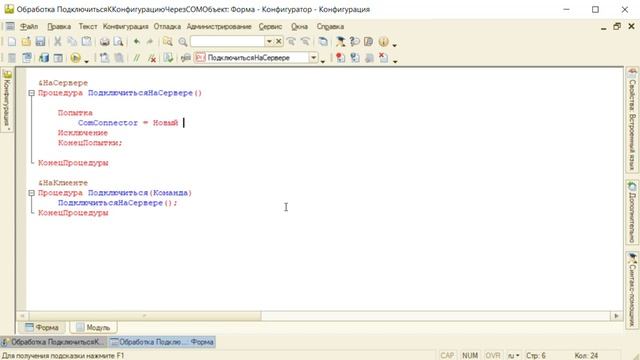Image resolution: width=640 pixels, height=360 pixels.
Task: Open the first toolbar's overflow arrow
Action: [x=394, y=44]
